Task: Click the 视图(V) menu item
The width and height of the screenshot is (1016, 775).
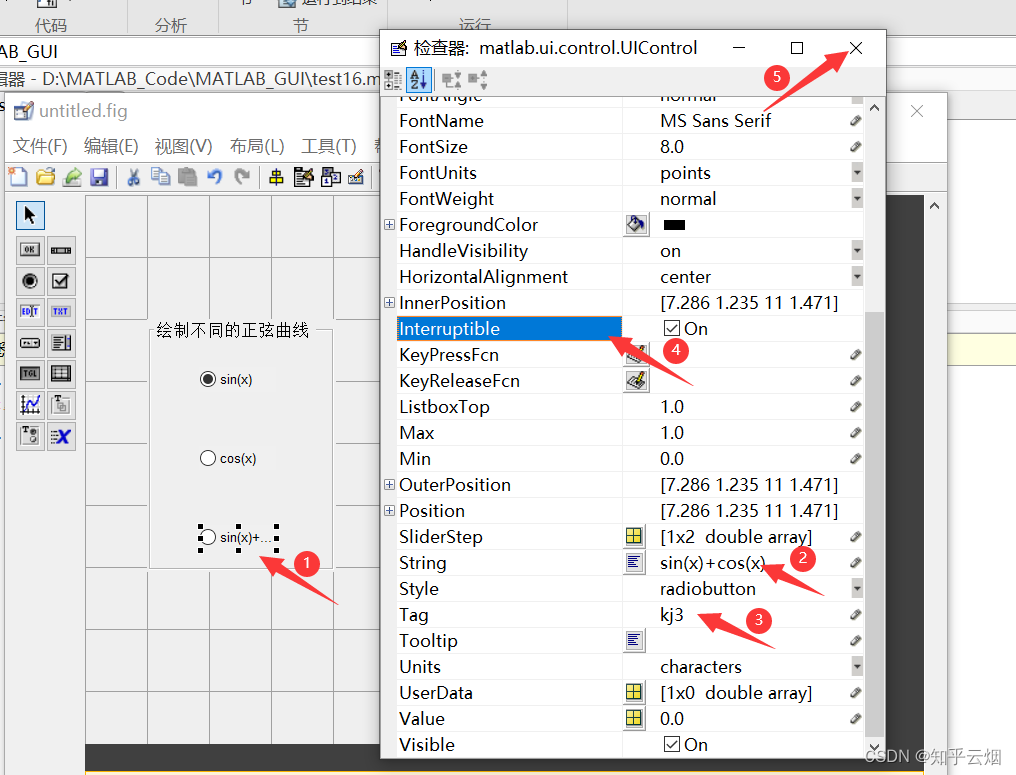Action: point(183,145)
